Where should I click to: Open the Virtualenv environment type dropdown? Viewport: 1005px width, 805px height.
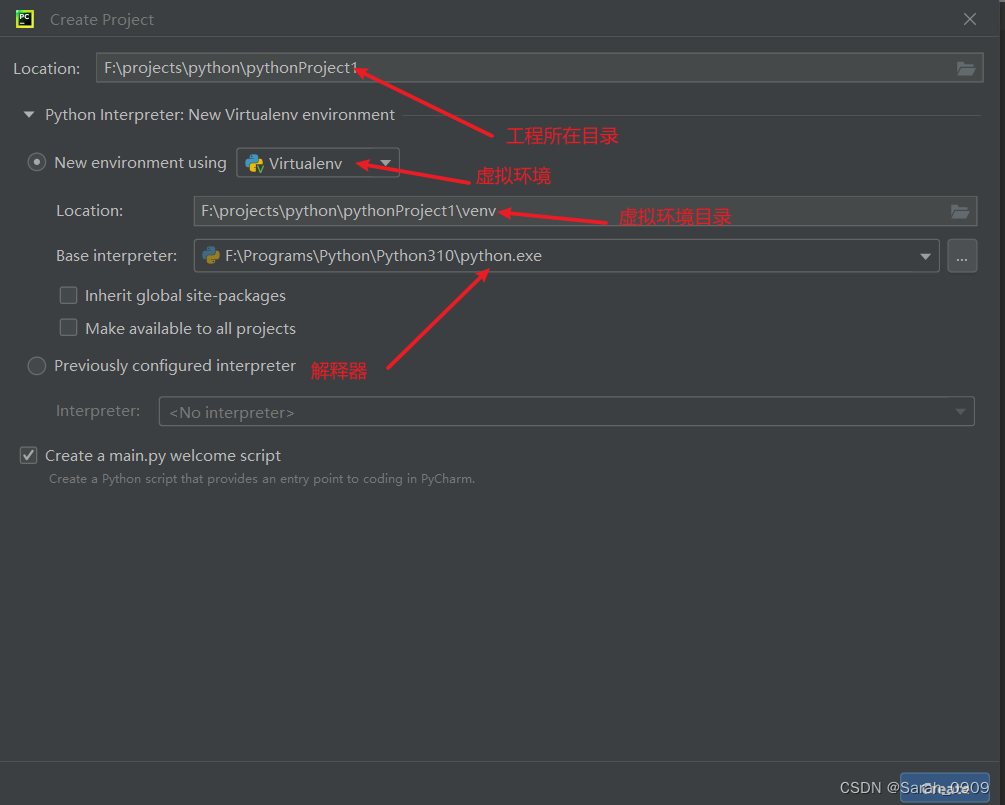(x=318, y=163)
